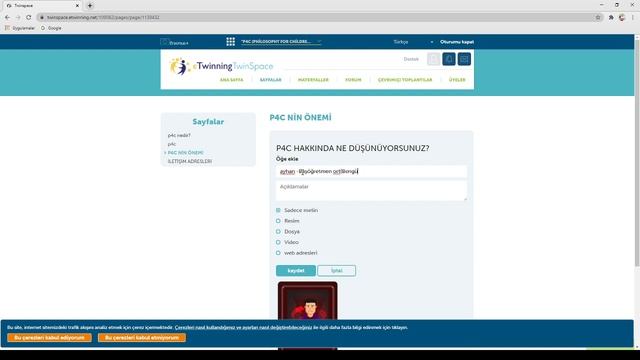Image resolution: width=640 pixels, height=360 pixels.
Task: Open the browser extensions puzzle icon
Action: 611,17
